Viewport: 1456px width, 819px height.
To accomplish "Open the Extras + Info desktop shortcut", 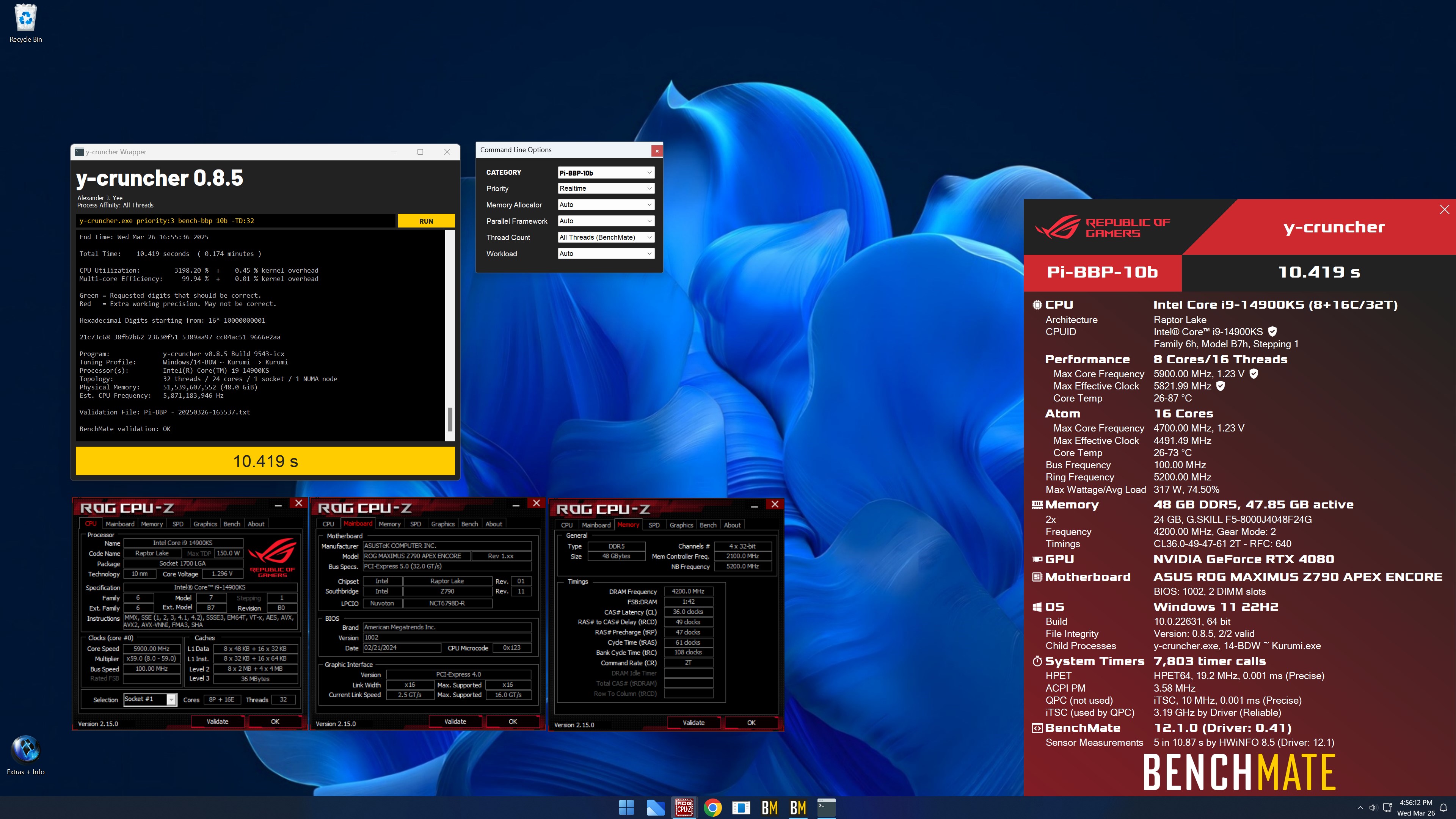I will [25, 755].
